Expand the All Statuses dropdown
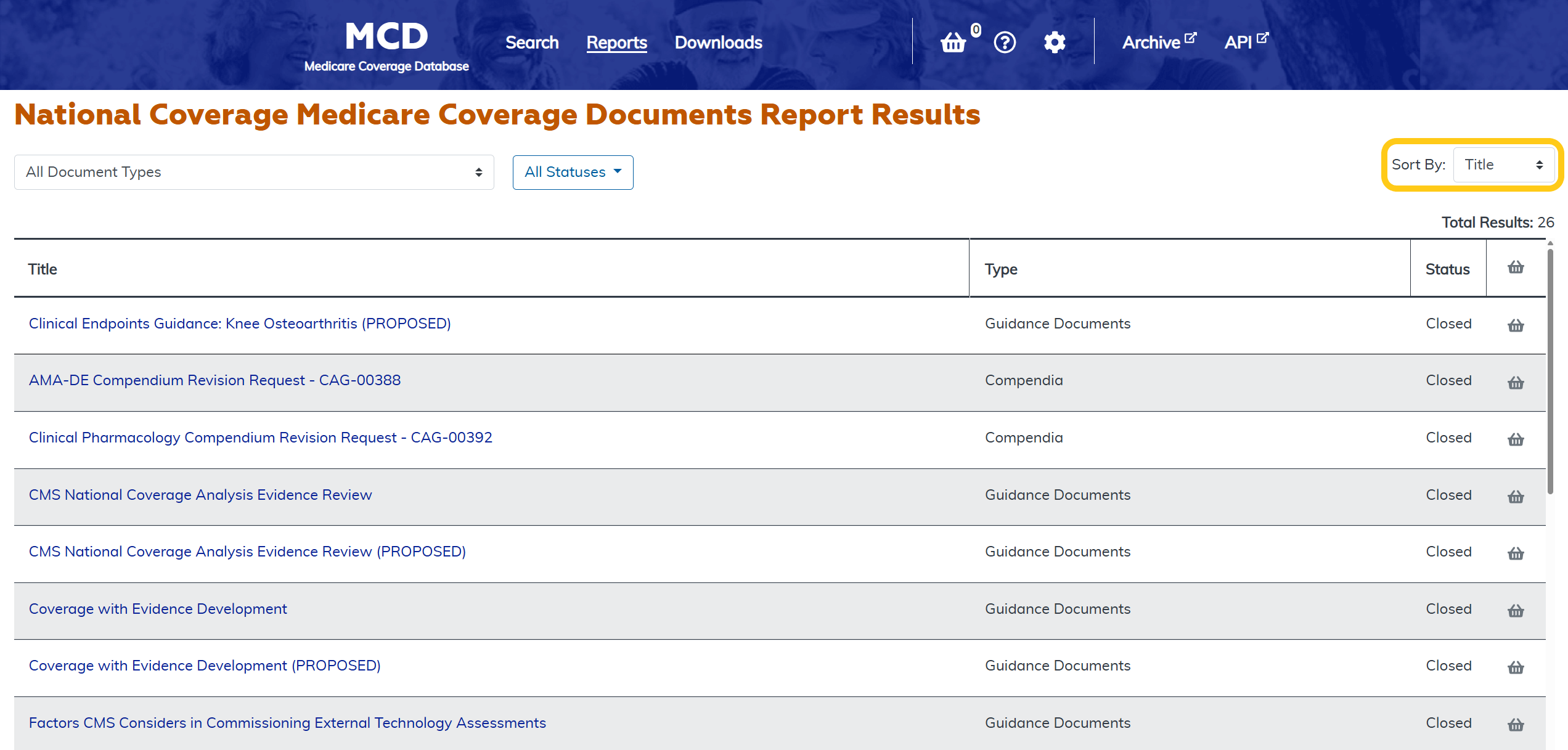 [573, 172]
